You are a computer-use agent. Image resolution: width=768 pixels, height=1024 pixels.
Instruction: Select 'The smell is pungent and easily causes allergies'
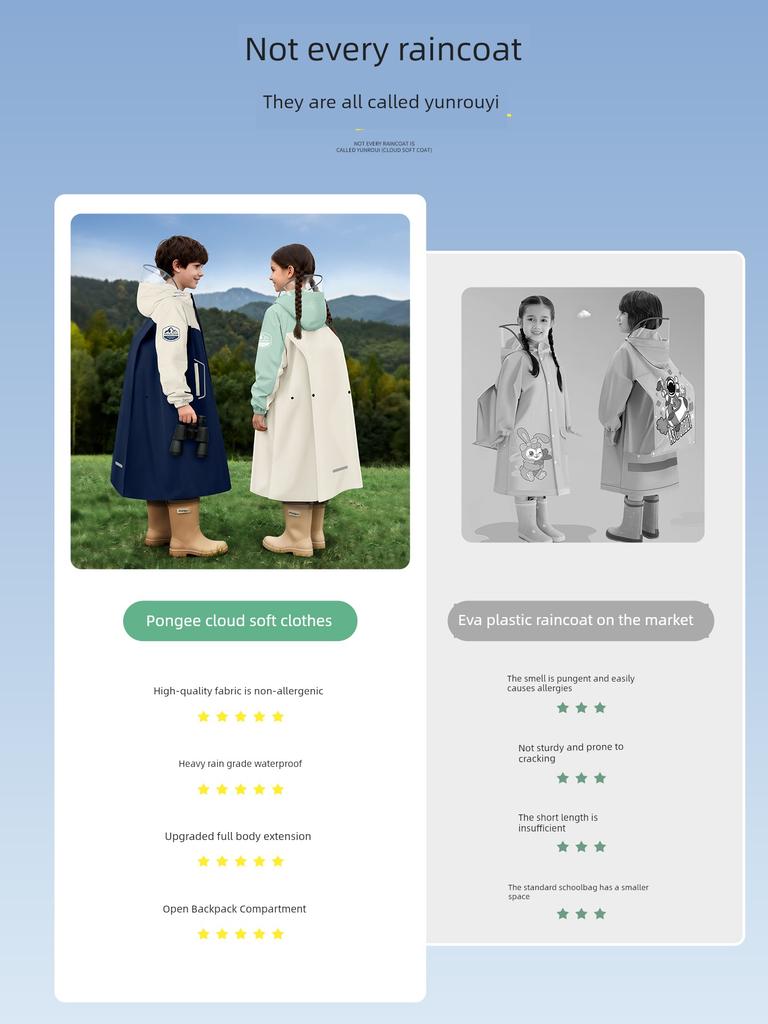click(x=571, y=683)
